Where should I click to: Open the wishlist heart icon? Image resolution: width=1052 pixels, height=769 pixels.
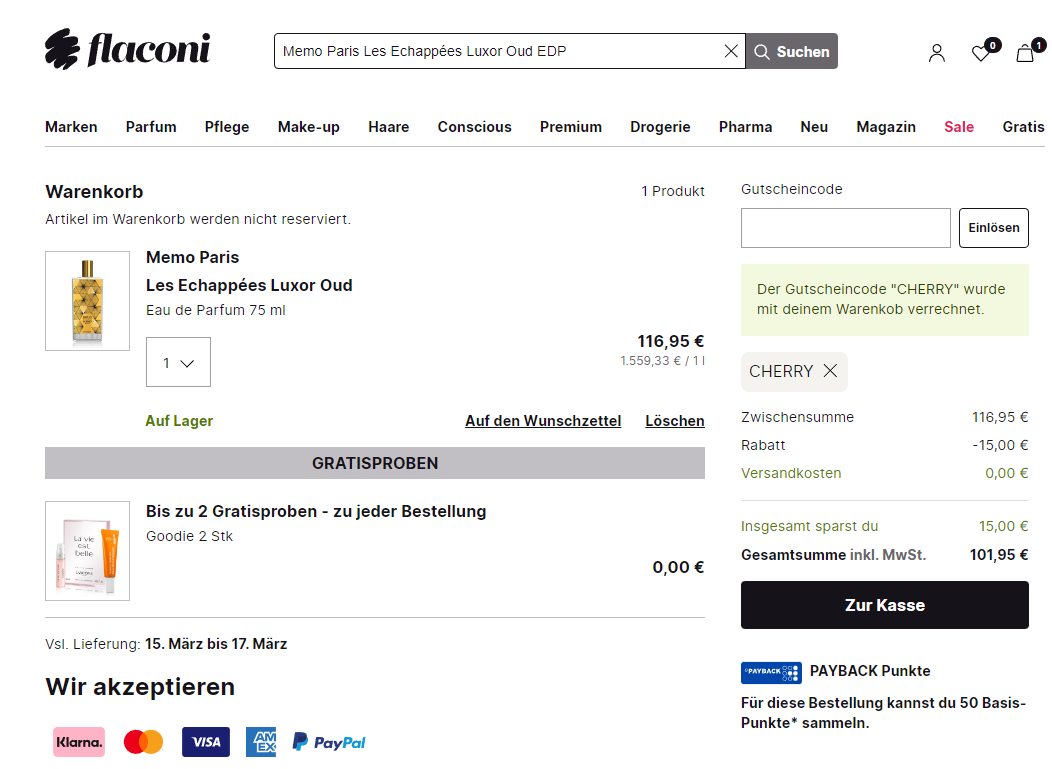click(x=981, y=53)
